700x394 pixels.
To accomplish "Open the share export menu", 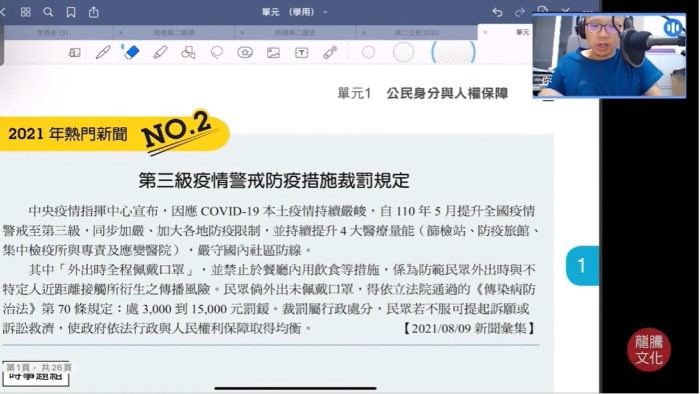I will tap(93, 12).
